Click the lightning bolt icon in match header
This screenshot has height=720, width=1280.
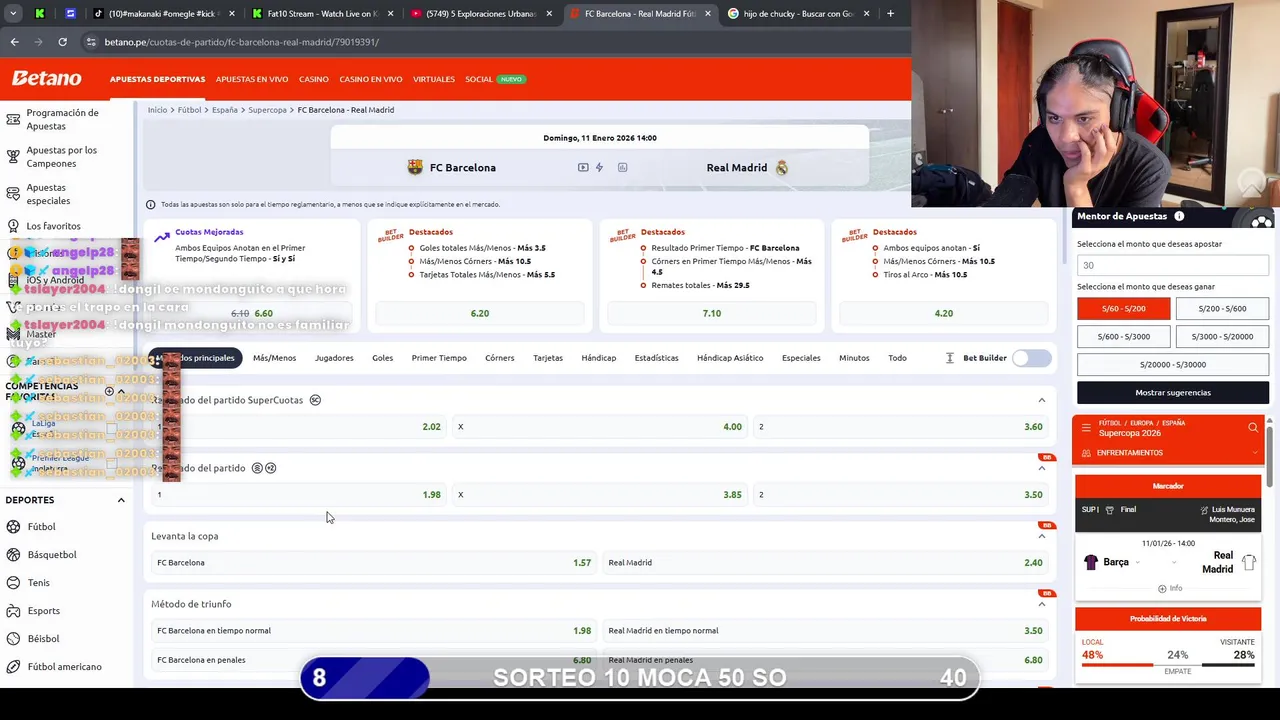(600, 167)
